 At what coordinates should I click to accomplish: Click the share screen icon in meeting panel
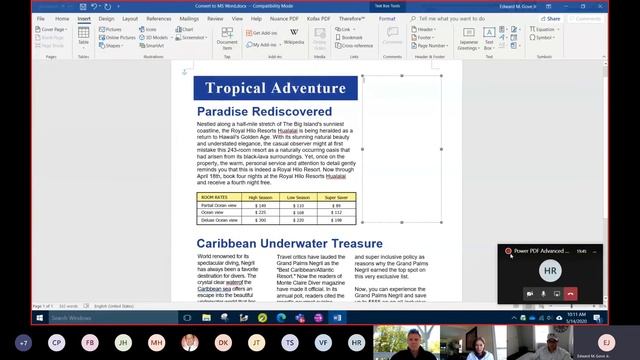point(557,294)
